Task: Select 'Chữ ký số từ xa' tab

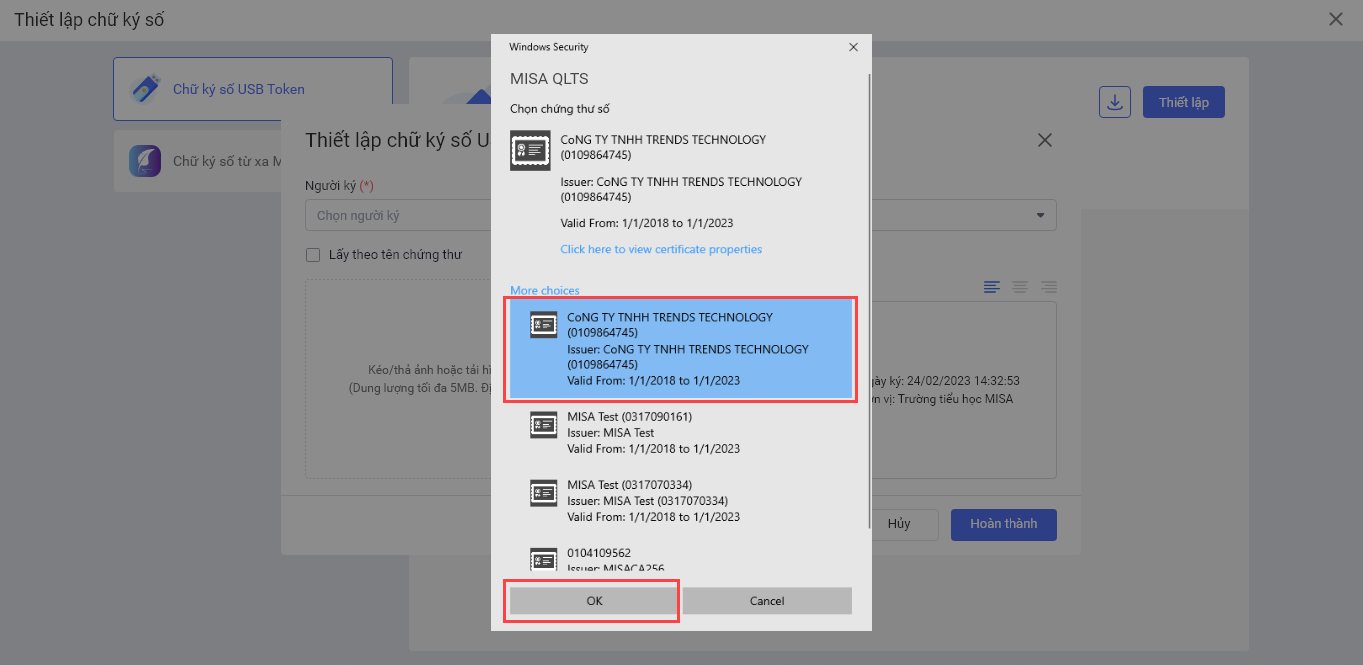Action: pos(253,161)
